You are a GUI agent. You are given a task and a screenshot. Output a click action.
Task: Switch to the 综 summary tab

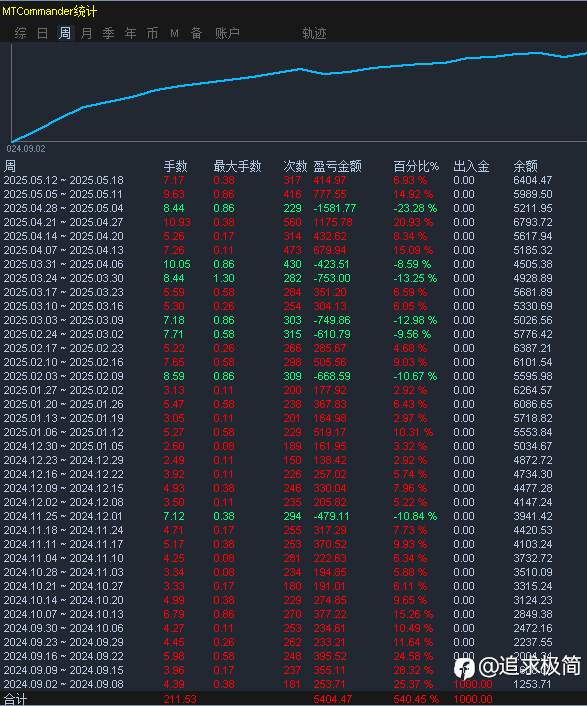click(x=20, y=33)
